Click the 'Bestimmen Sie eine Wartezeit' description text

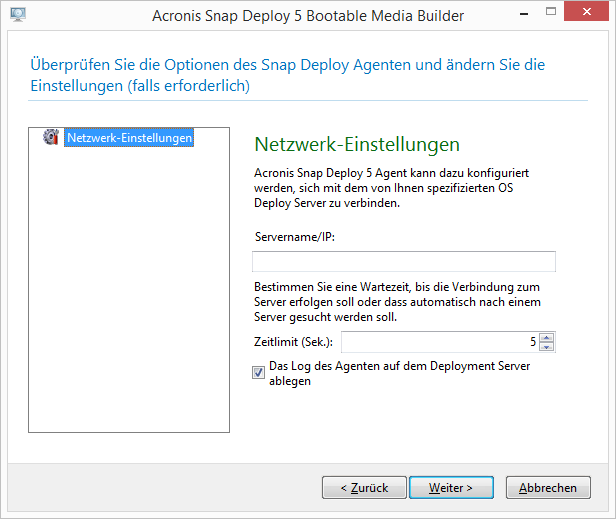click(x=397, y=302)
